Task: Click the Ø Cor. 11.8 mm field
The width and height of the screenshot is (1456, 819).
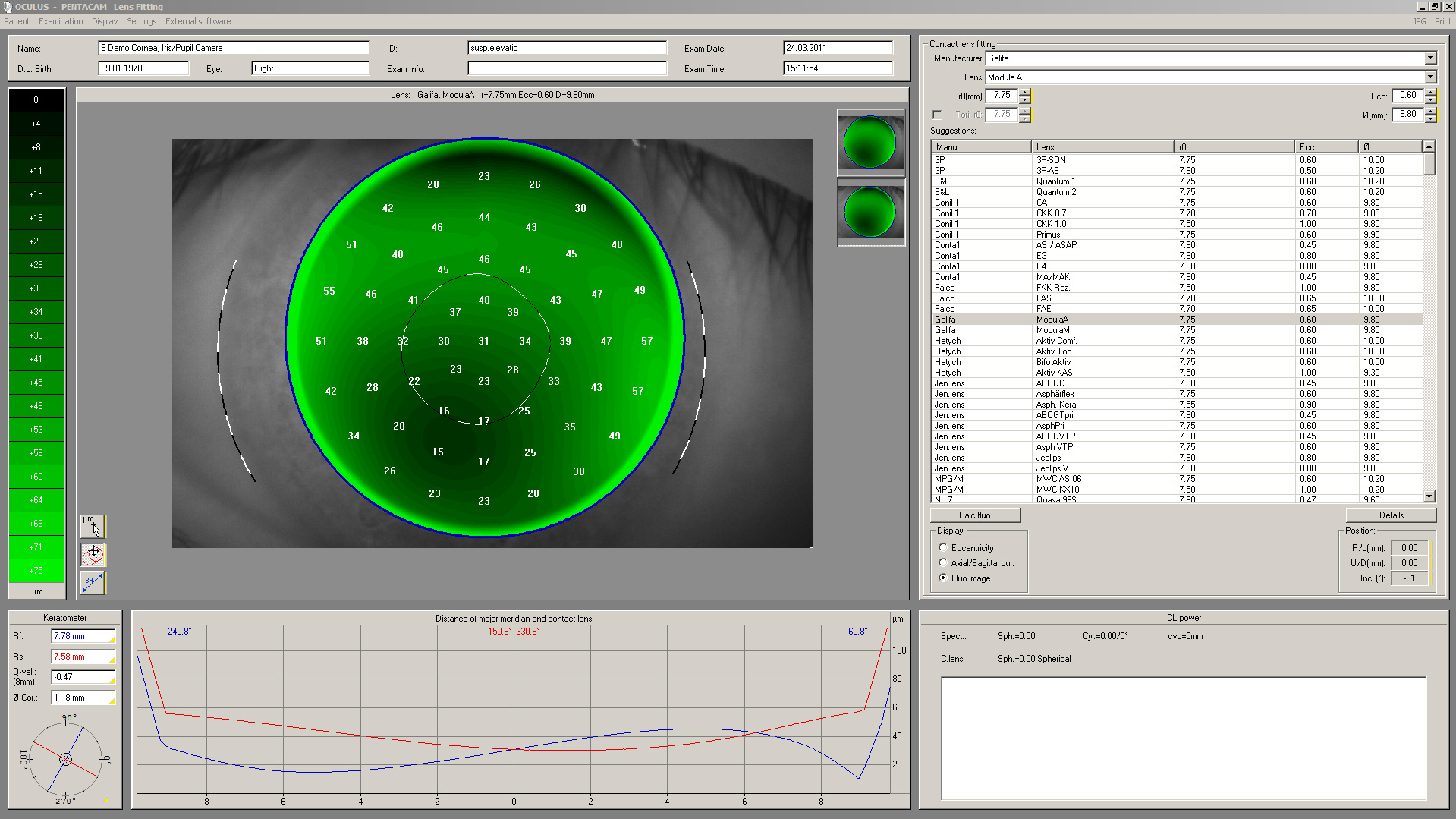Action: 83,698
